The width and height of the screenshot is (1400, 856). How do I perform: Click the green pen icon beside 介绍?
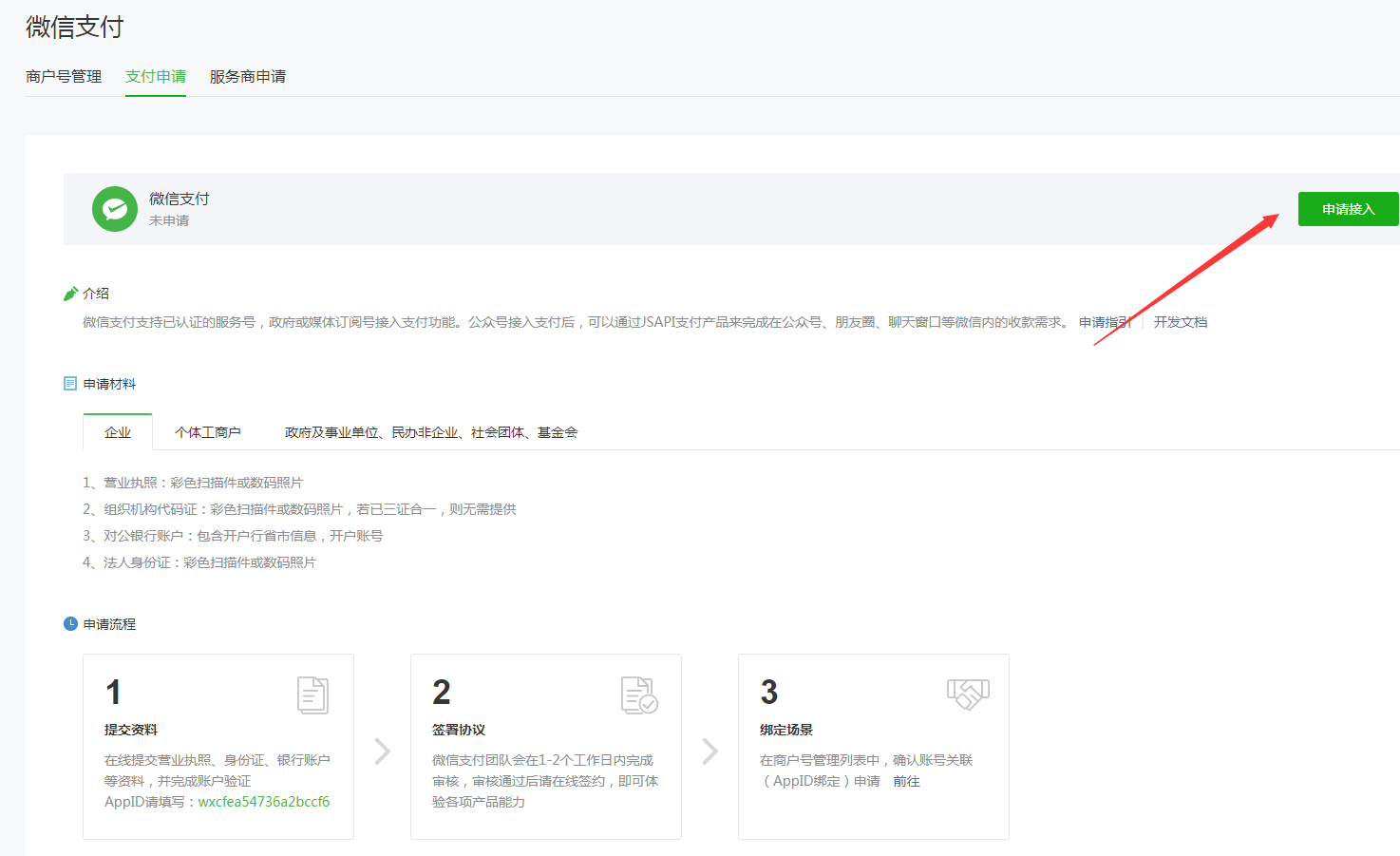70,294
